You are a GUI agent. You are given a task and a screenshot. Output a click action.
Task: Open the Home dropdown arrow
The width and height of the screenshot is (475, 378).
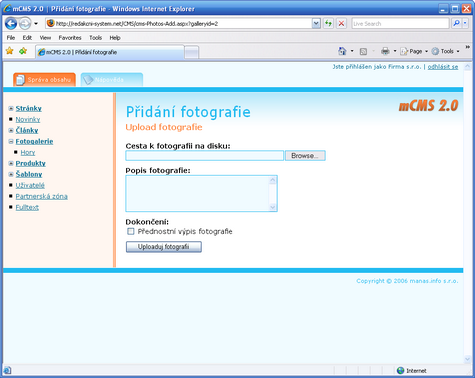[x=352, y=51]
